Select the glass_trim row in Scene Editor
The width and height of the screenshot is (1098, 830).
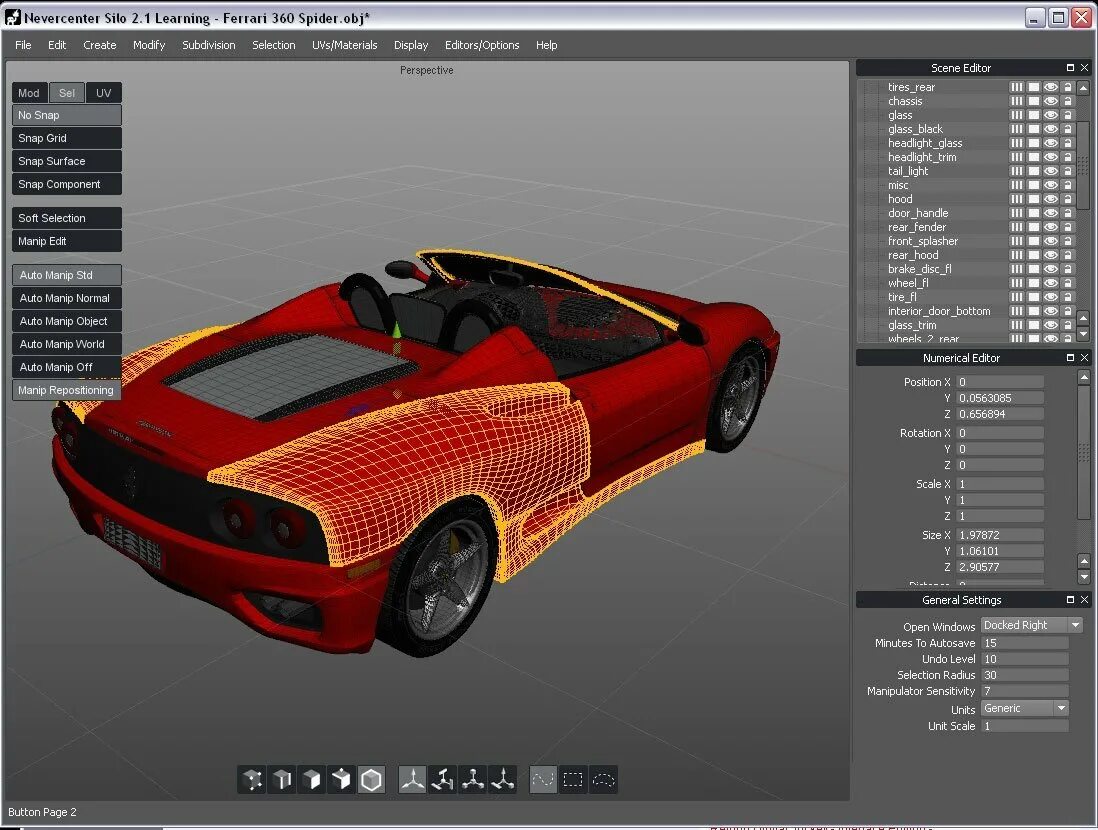point(931,325)
